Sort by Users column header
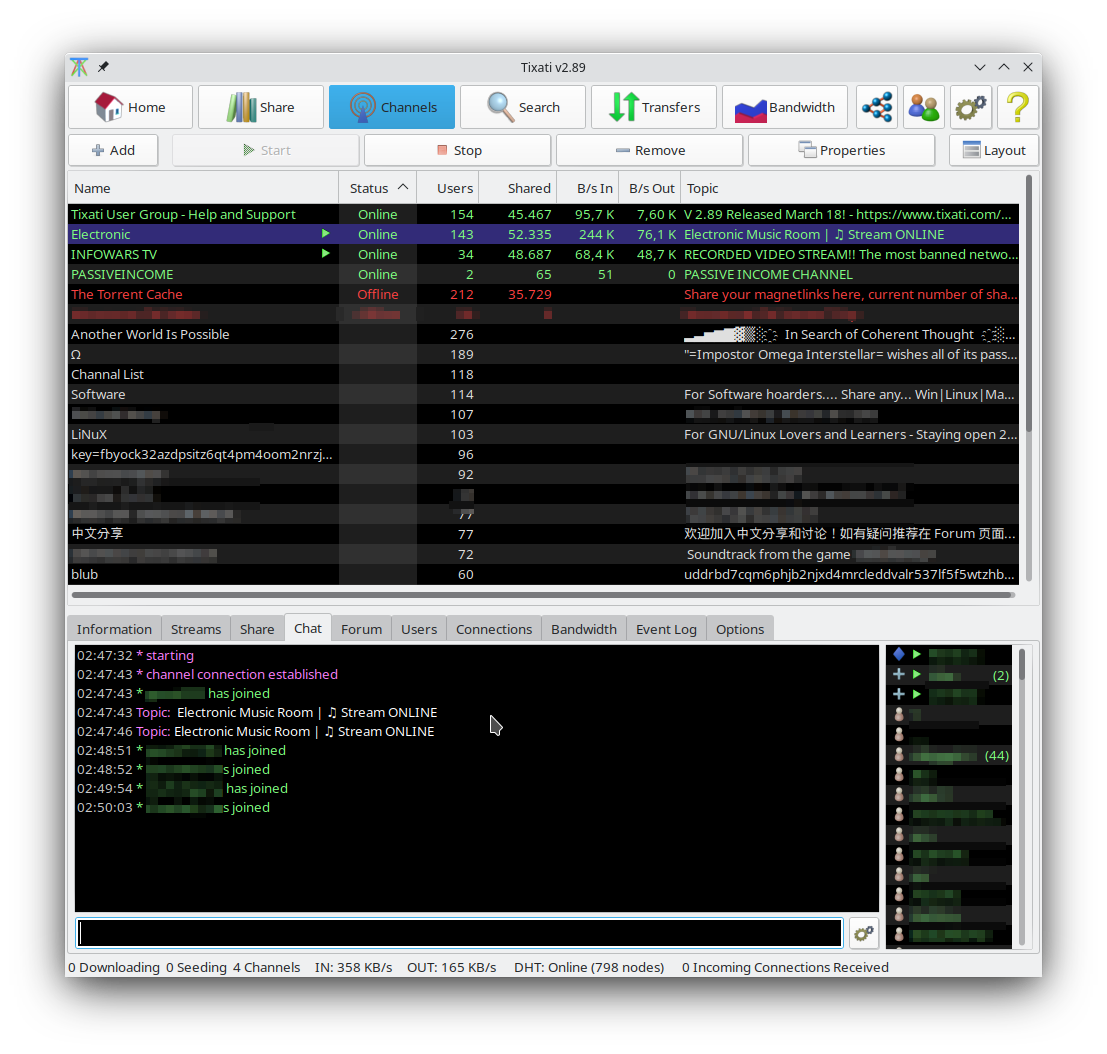The image size is (1107, 1054). pos(448,188)
